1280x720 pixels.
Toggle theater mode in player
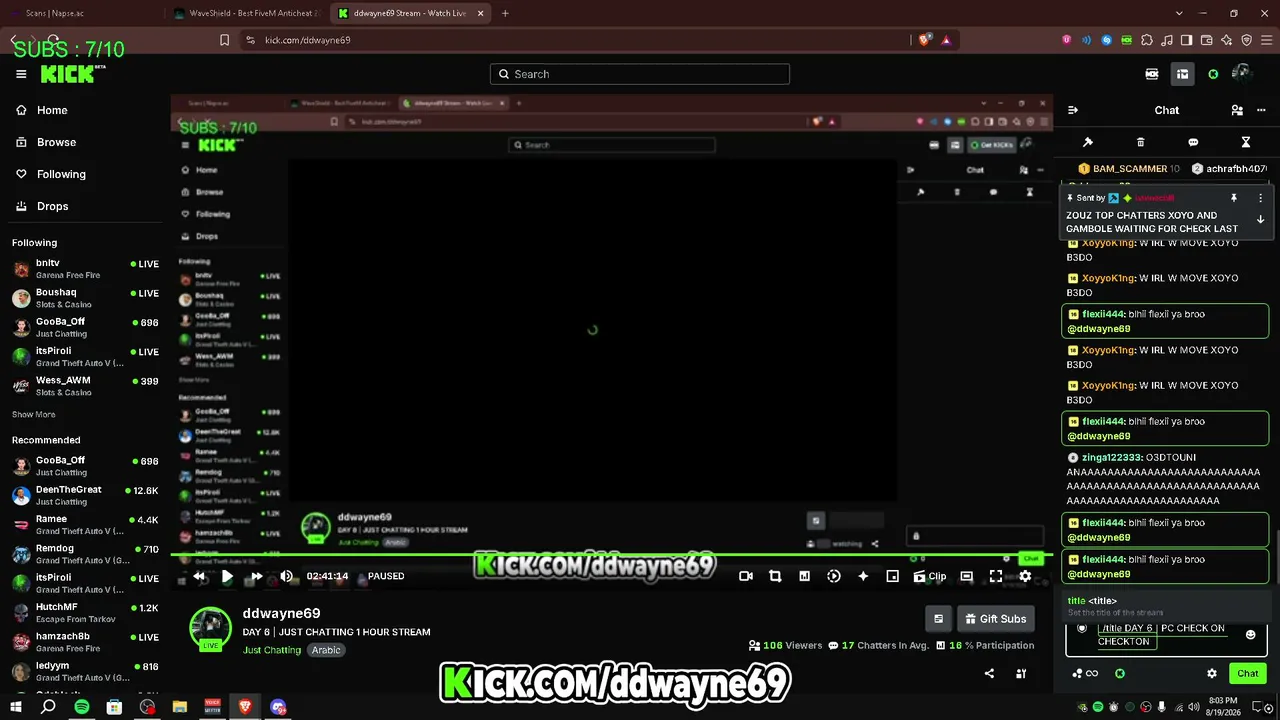coord(966,576)
